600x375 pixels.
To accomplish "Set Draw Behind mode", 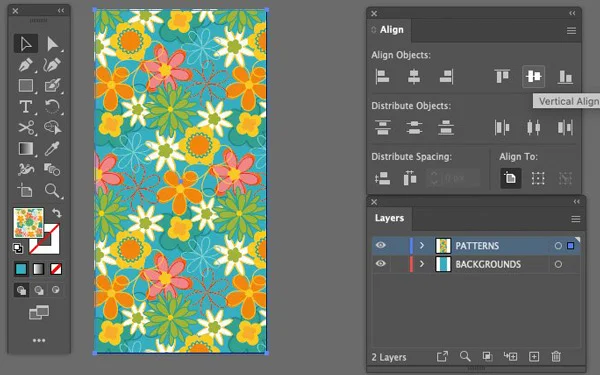I will [x=39, y=290].
